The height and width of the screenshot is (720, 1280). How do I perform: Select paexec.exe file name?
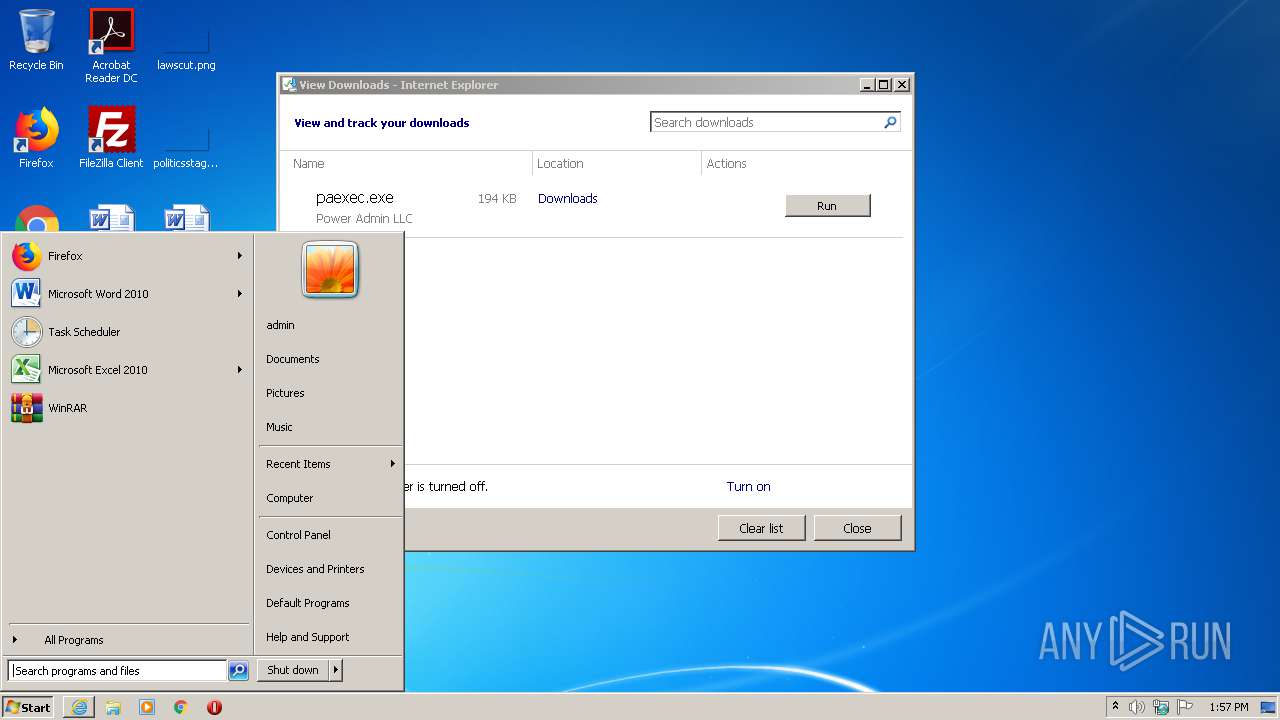click(355, 198)
